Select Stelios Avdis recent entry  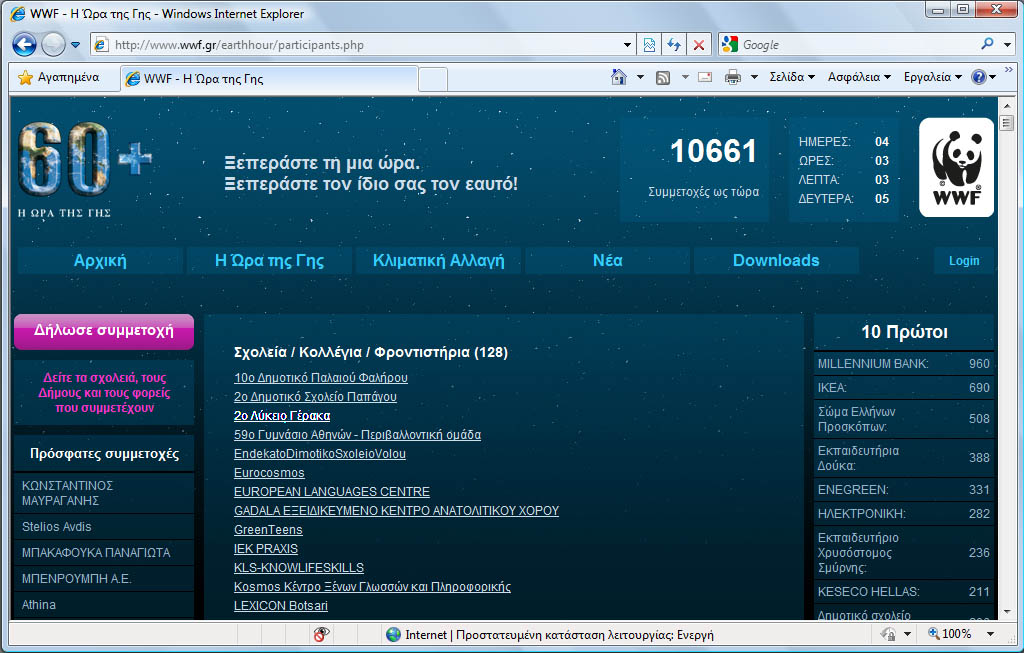[x=104, y=527]
